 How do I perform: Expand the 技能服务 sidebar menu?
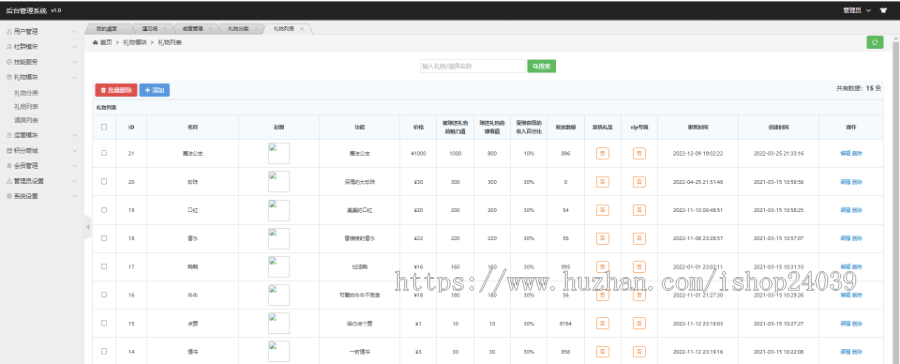pyautogui.click(x=41, y=61)
